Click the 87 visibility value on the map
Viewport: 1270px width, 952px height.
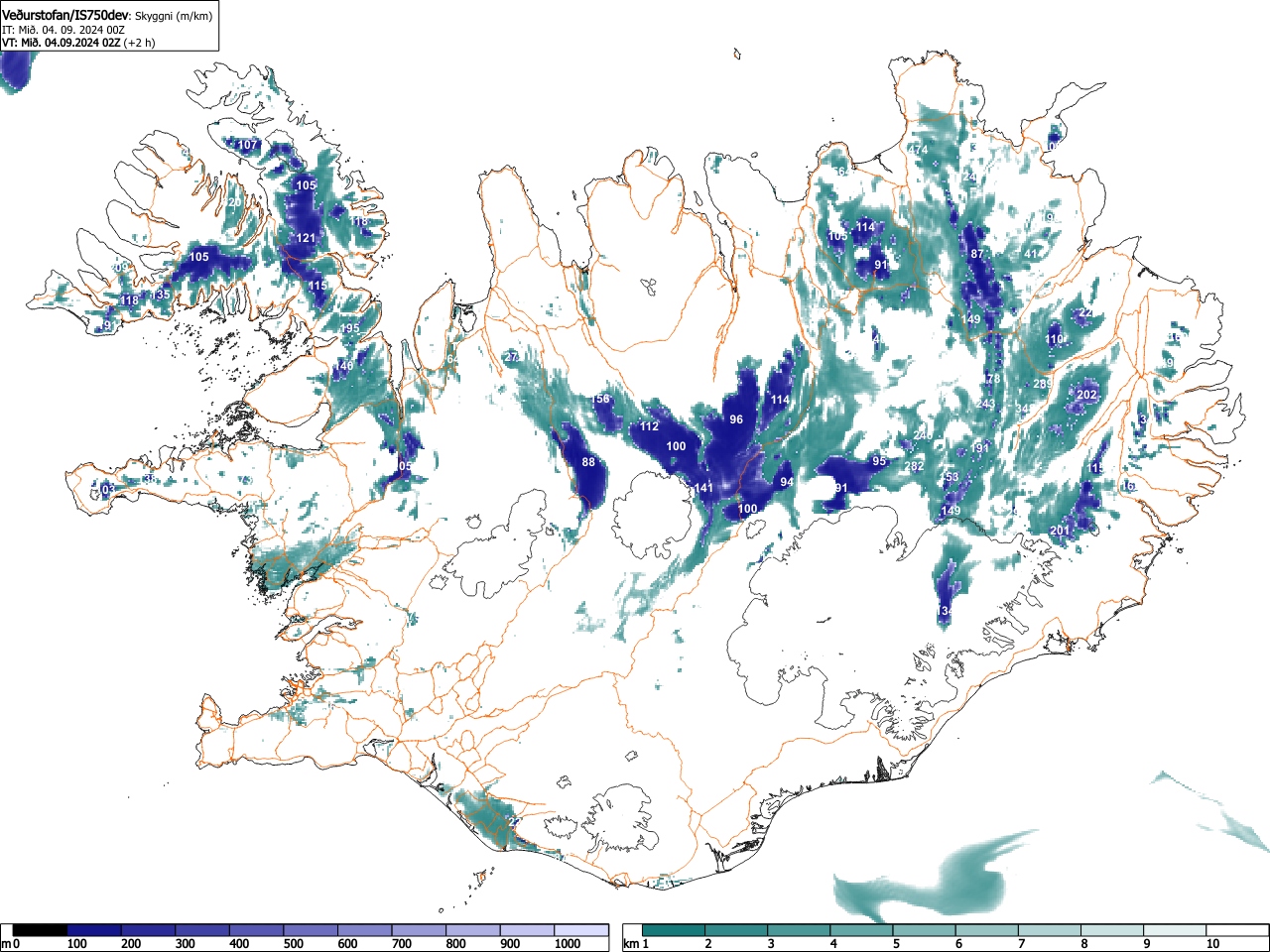click(x=977, y=255)
